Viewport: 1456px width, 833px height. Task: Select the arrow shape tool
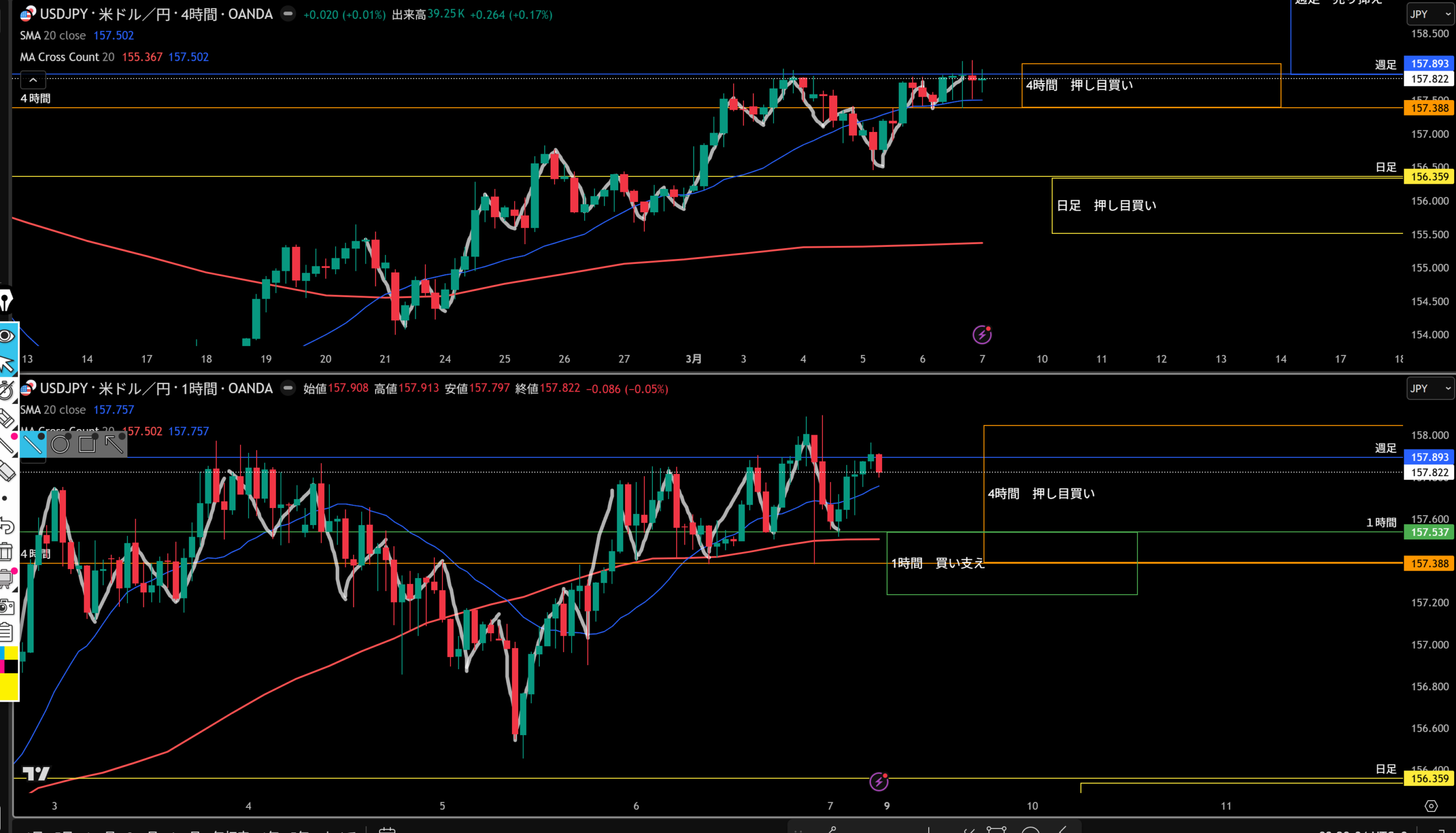coord(114,444)
